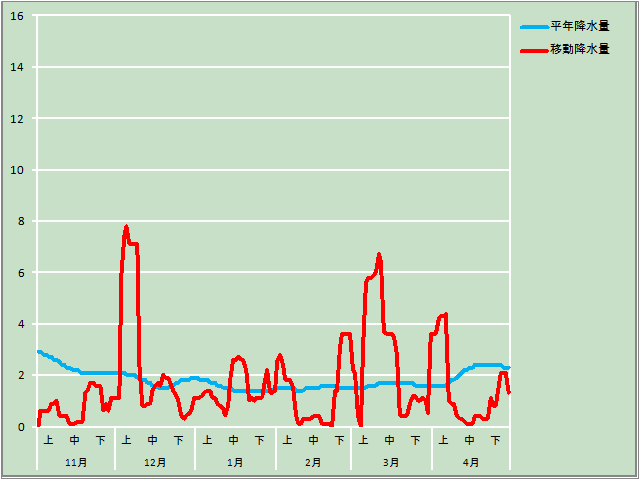Select the 中 label above 3月
Viewport: 640px width, 480px height.
coord(390,439)
